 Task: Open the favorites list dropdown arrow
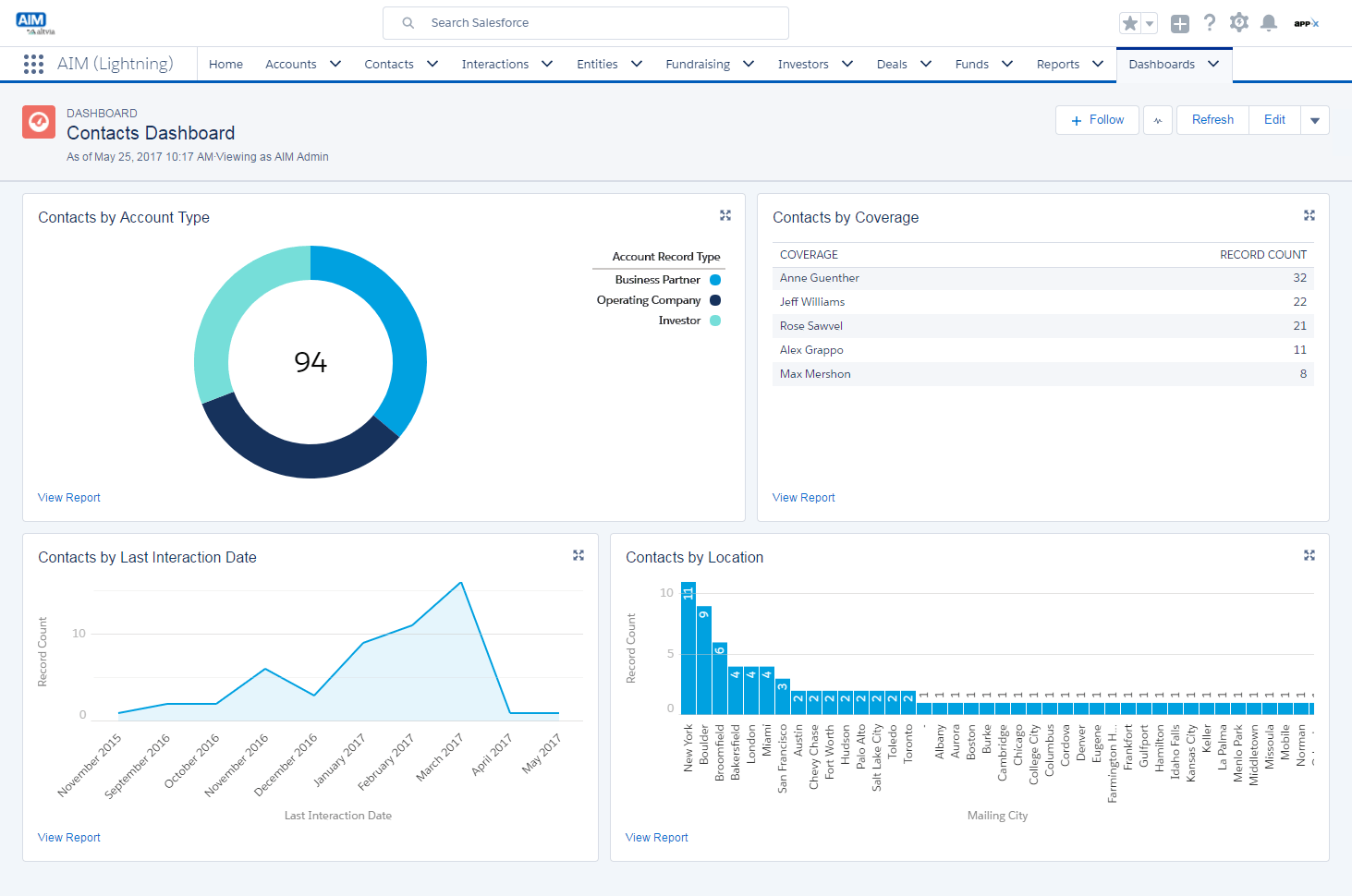(x=1150, y=23)
